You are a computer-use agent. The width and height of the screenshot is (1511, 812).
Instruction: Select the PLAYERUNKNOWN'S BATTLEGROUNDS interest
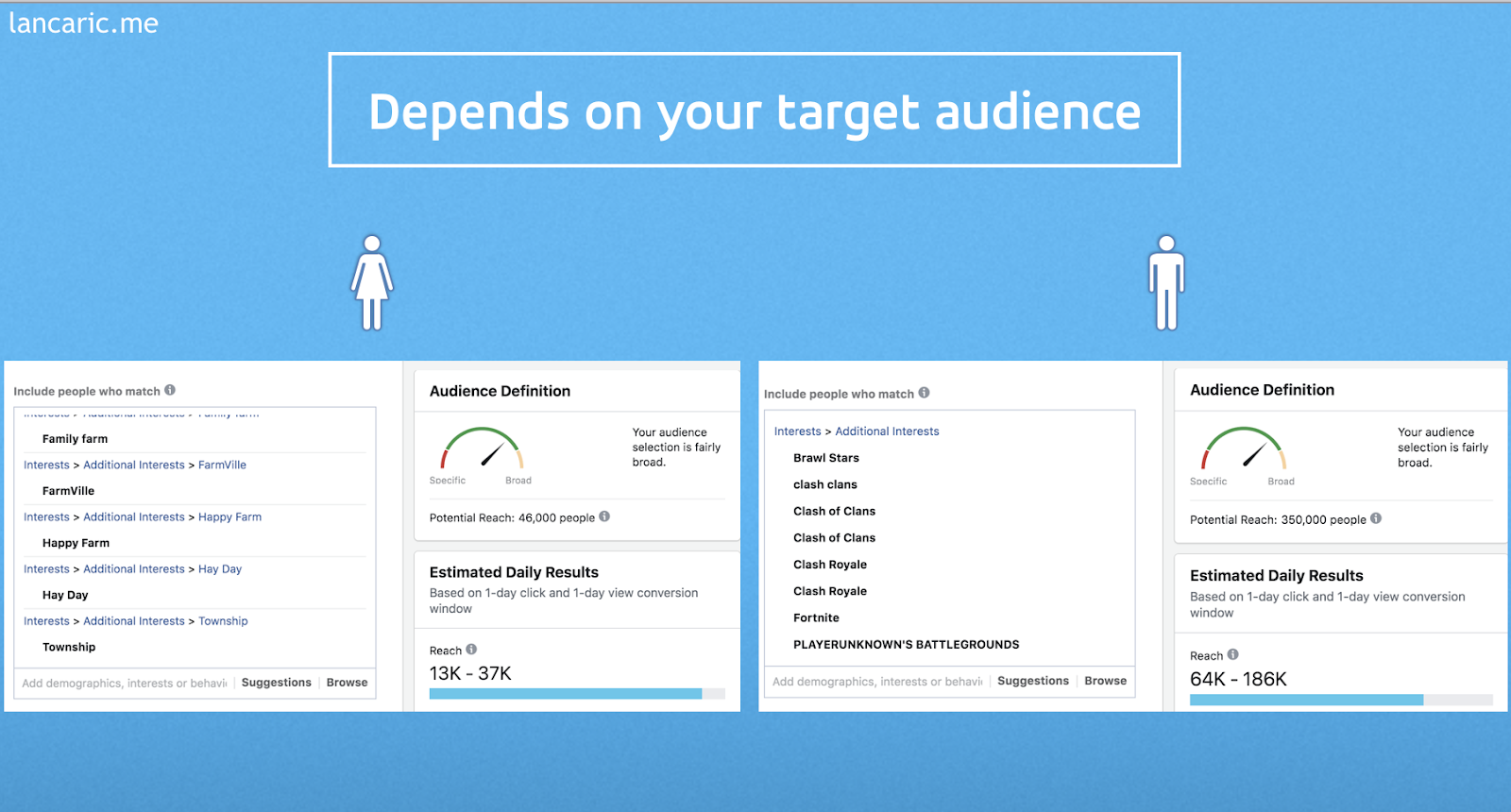pos(907,644)
